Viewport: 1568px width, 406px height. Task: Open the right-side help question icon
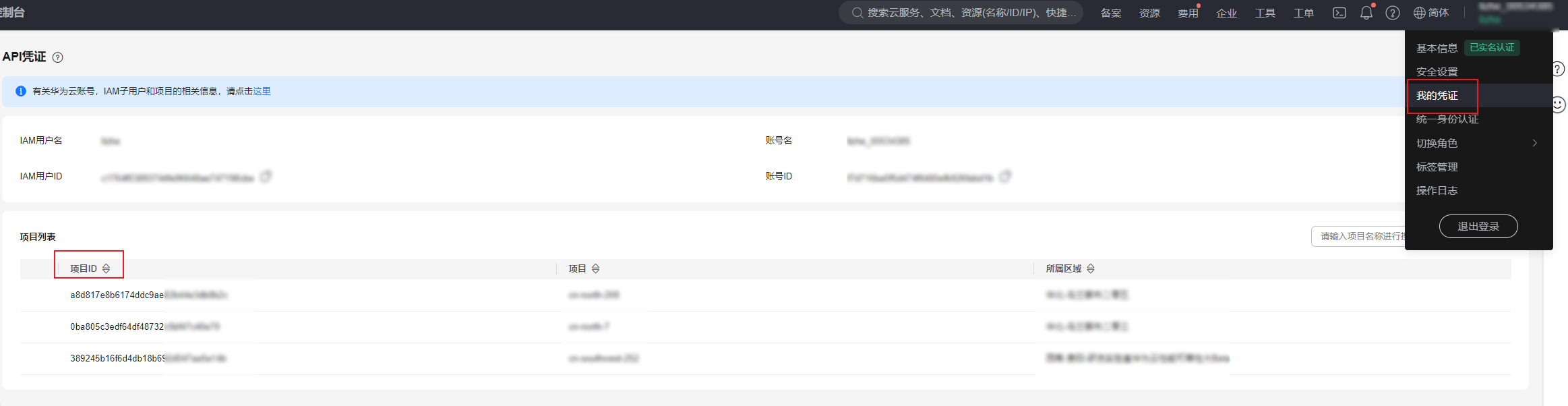[1558, 69]
